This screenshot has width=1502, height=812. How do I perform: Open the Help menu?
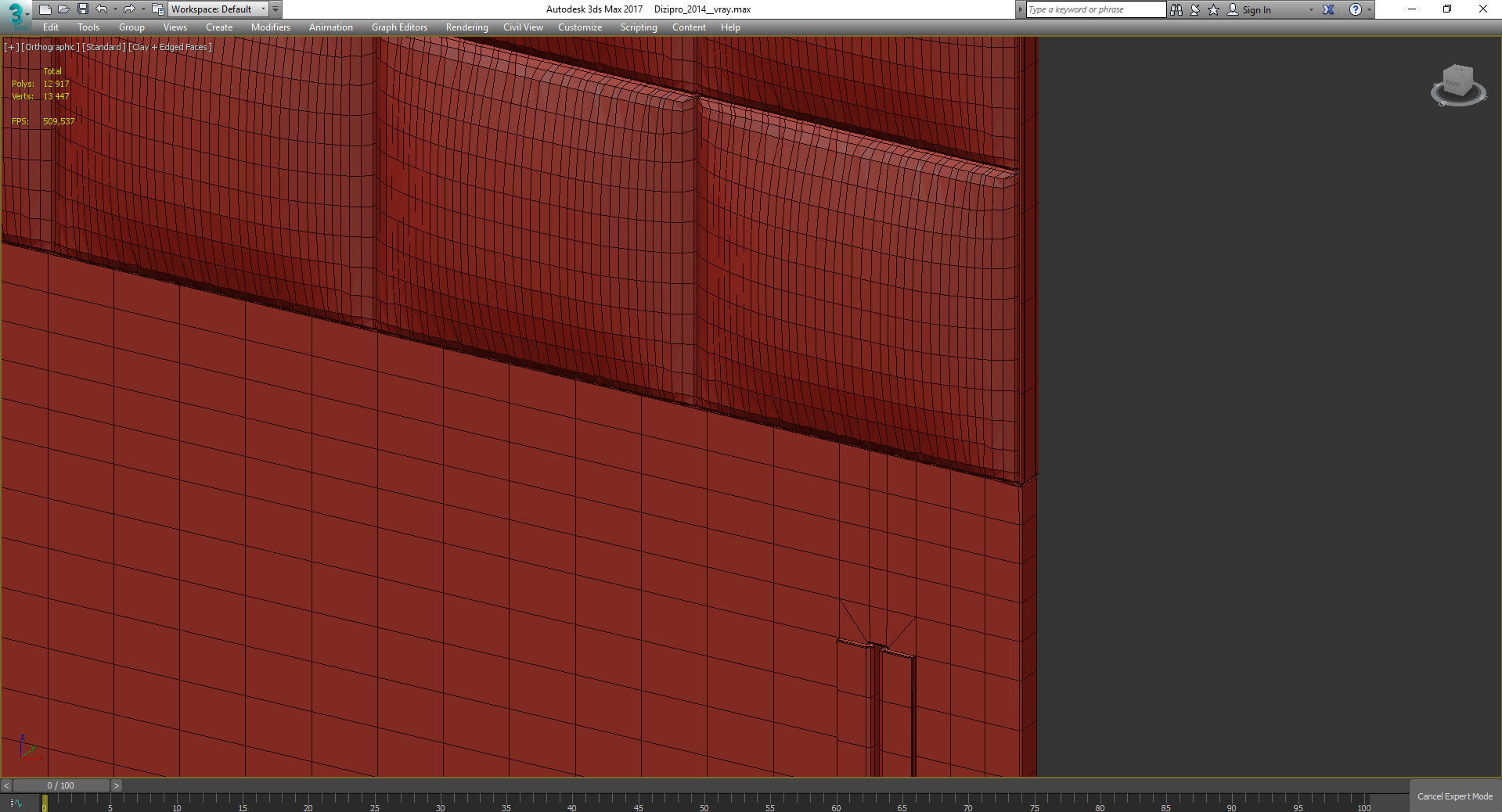[730, 27]
